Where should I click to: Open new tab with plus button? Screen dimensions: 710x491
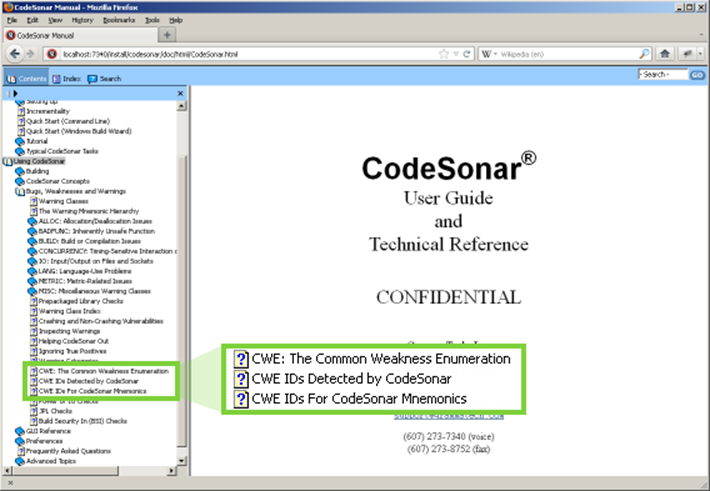click(167, 35)
